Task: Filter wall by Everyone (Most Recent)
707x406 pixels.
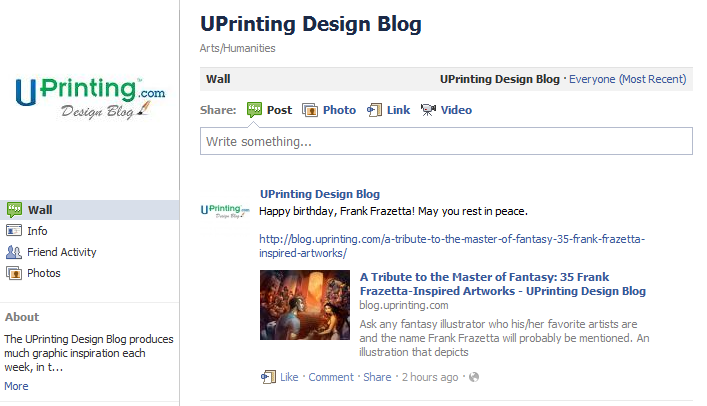Action: click(628, 79)
